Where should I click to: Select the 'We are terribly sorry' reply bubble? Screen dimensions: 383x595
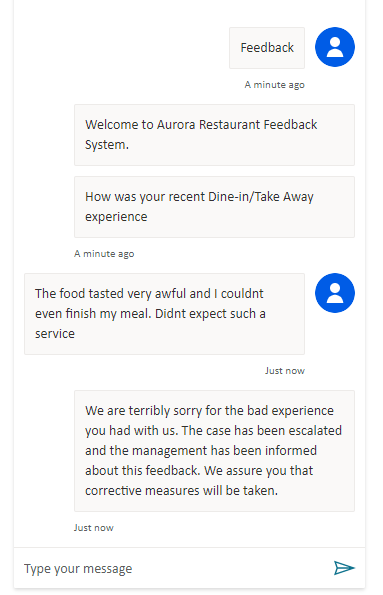(214, 451)
